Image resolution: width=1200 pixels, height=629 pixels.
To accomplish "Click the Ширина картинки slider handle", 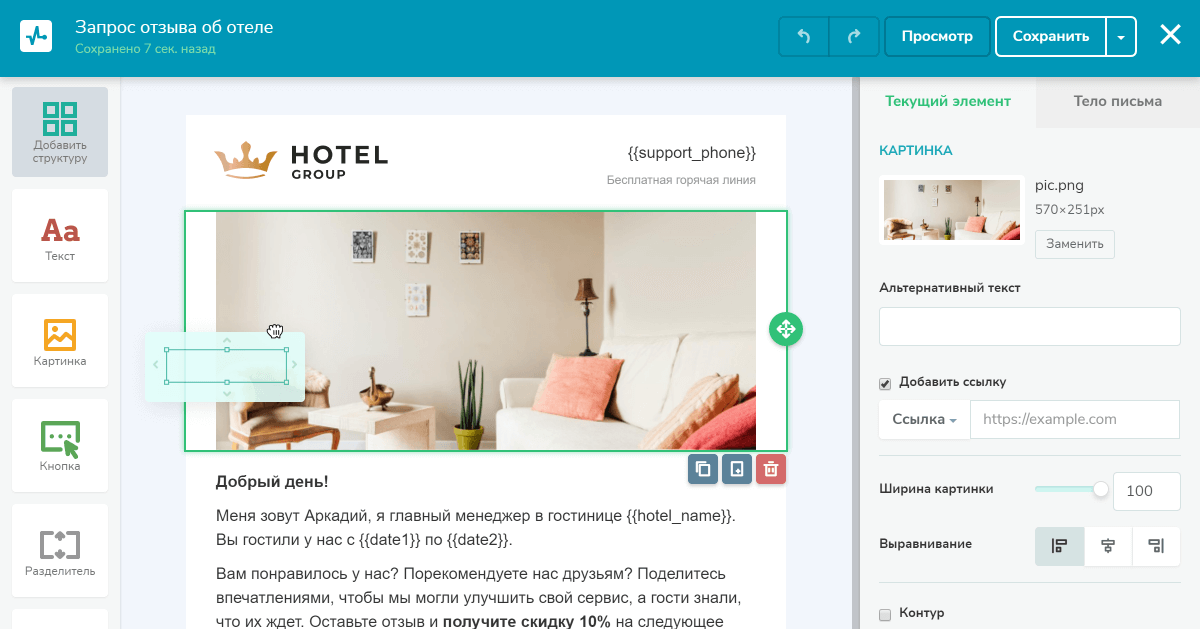I will point(1101,489).
